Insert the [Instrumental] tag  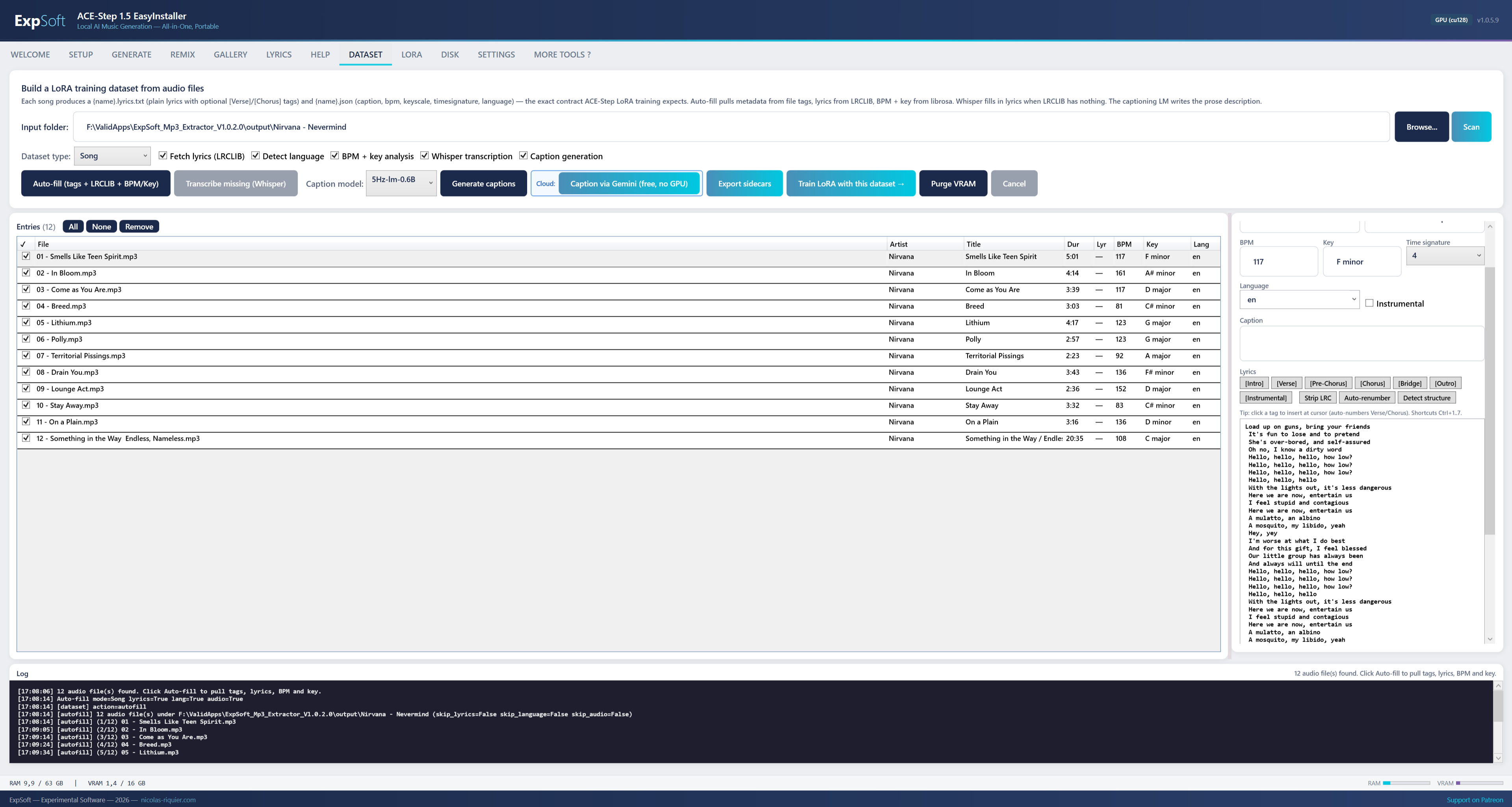(x=1266, y=397)
